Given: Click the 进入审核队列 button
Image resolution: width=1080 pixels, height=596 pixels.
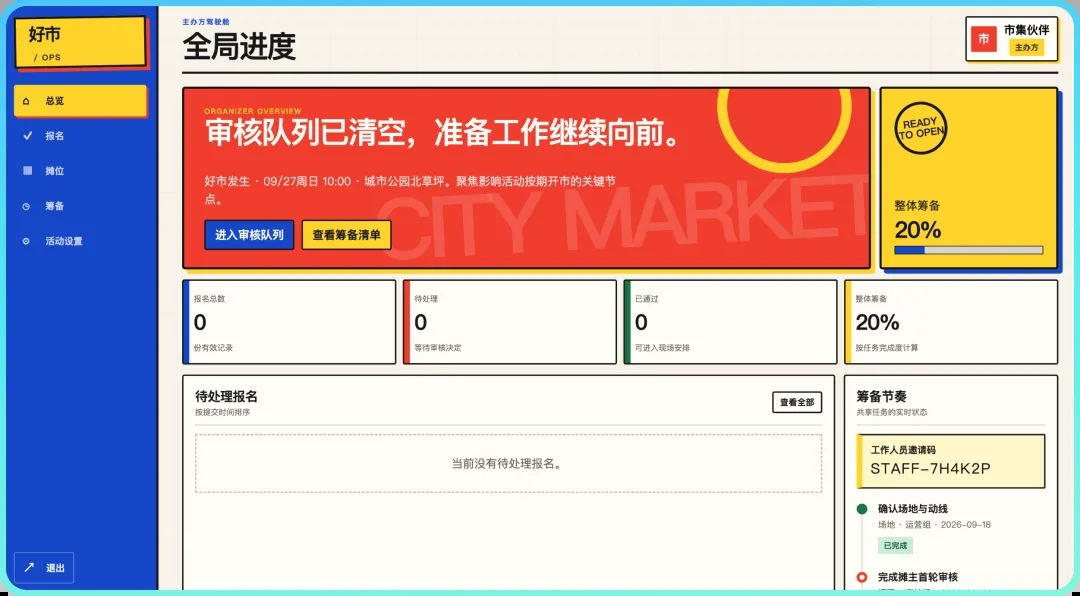Looking at the screenshot, I should (x=249, y=235).
